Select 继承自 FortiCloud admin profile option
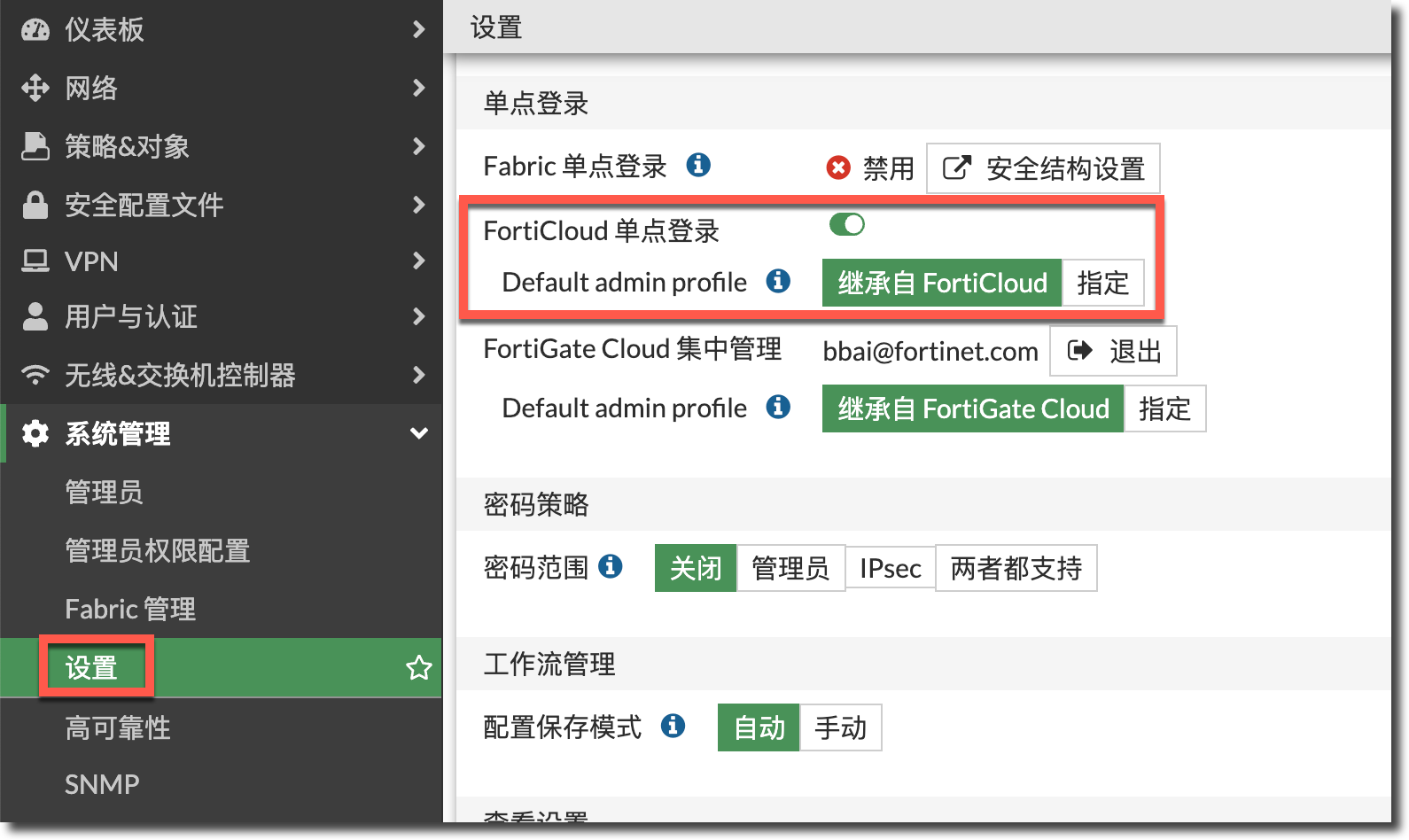 942,283
